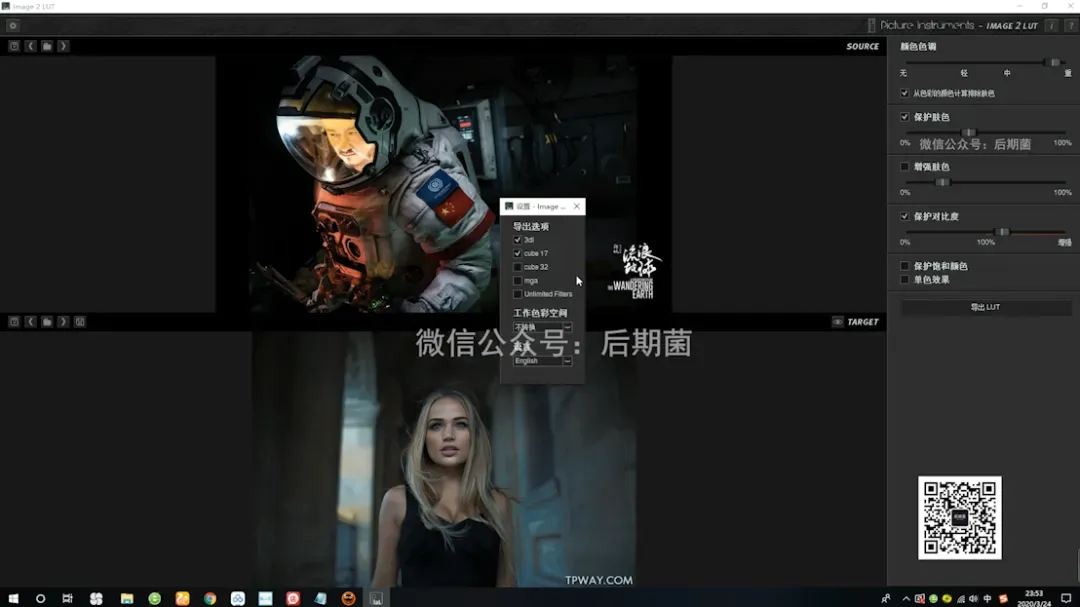Click the 导出 LUT export button
This screenshot has width=1080, height=607.
click(986, 307)
